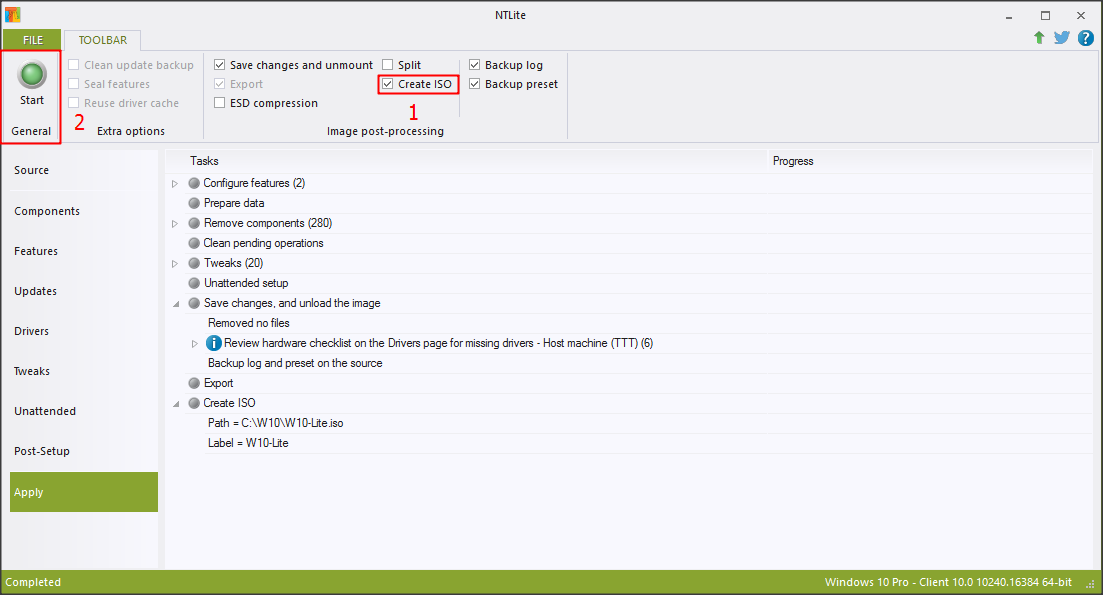Click the green update arrow icon
Viewport: 1103px width, 595px height.
1039,38
